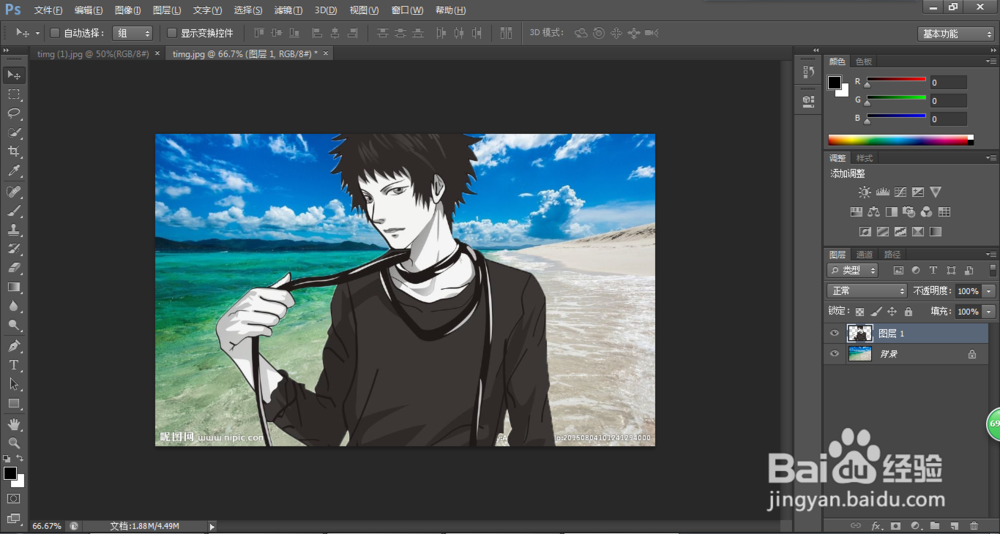The width and height of the screenshot is (1000, 534).
Task: Add an Exposure adjustment
Action: click(918, 192)
